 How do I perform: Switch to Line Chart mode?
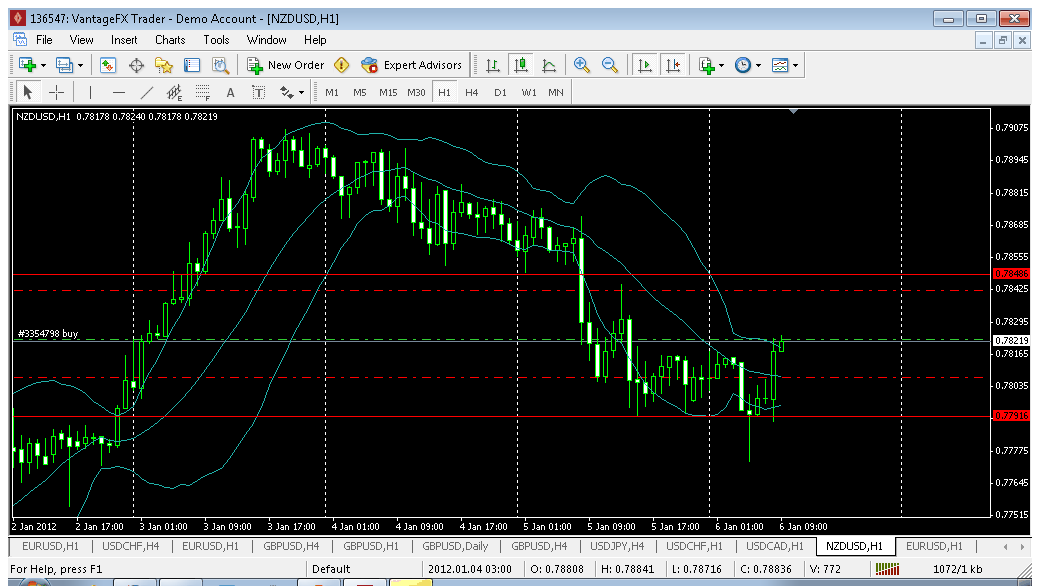click(549, 65)
